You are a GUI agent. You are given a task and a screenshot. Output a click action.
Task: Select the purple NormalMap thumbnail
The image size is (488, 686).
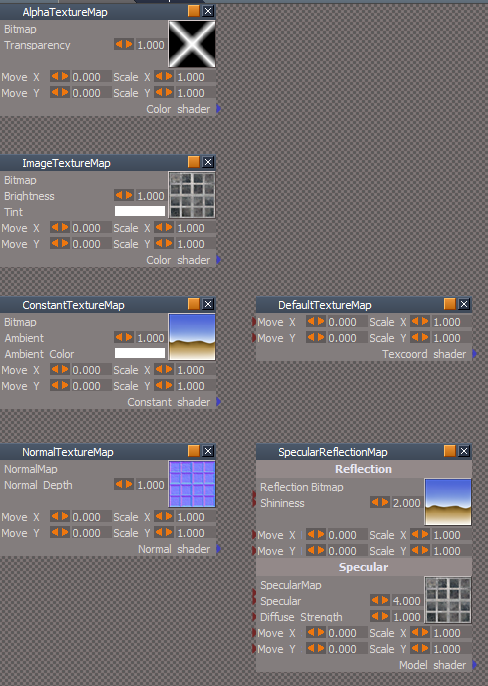[x=192, y=484]
